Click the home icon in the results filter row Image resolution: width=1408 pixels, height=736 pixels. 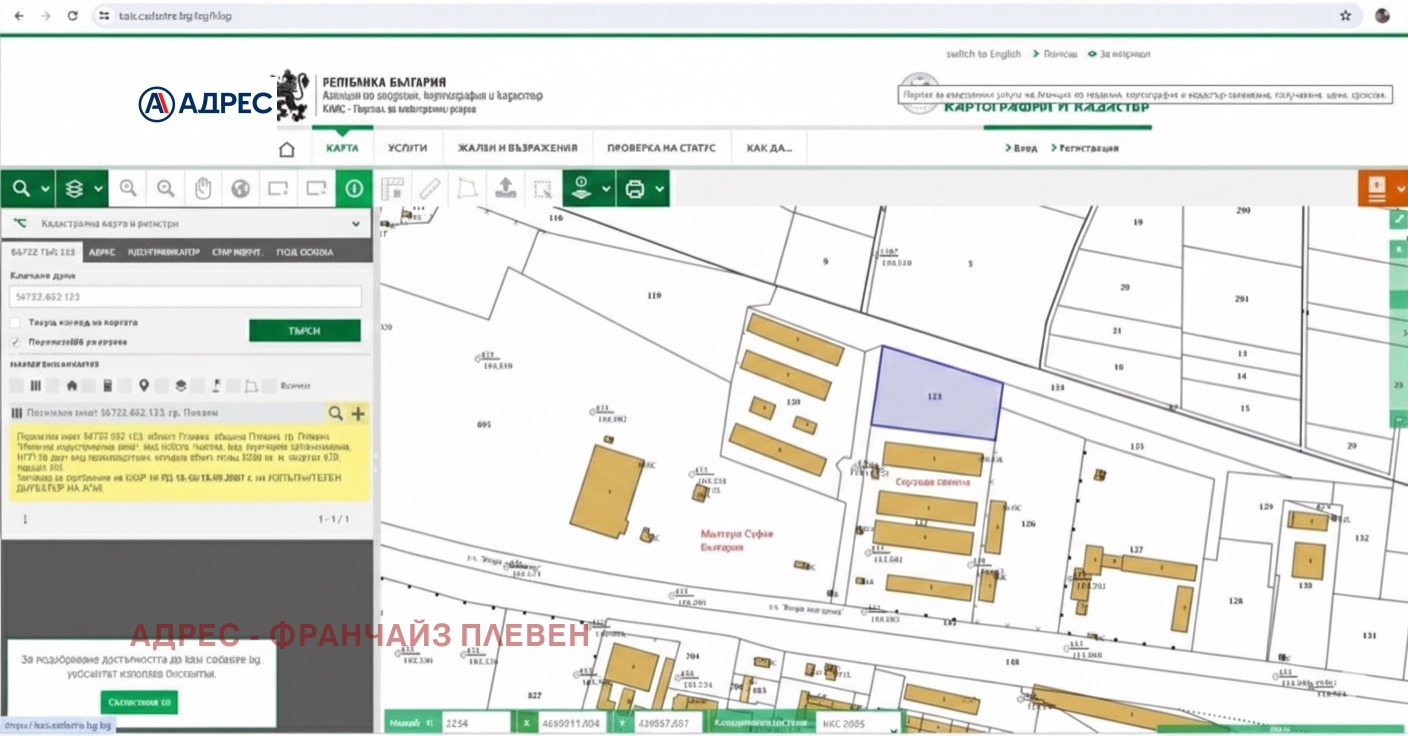coord(72,385)
